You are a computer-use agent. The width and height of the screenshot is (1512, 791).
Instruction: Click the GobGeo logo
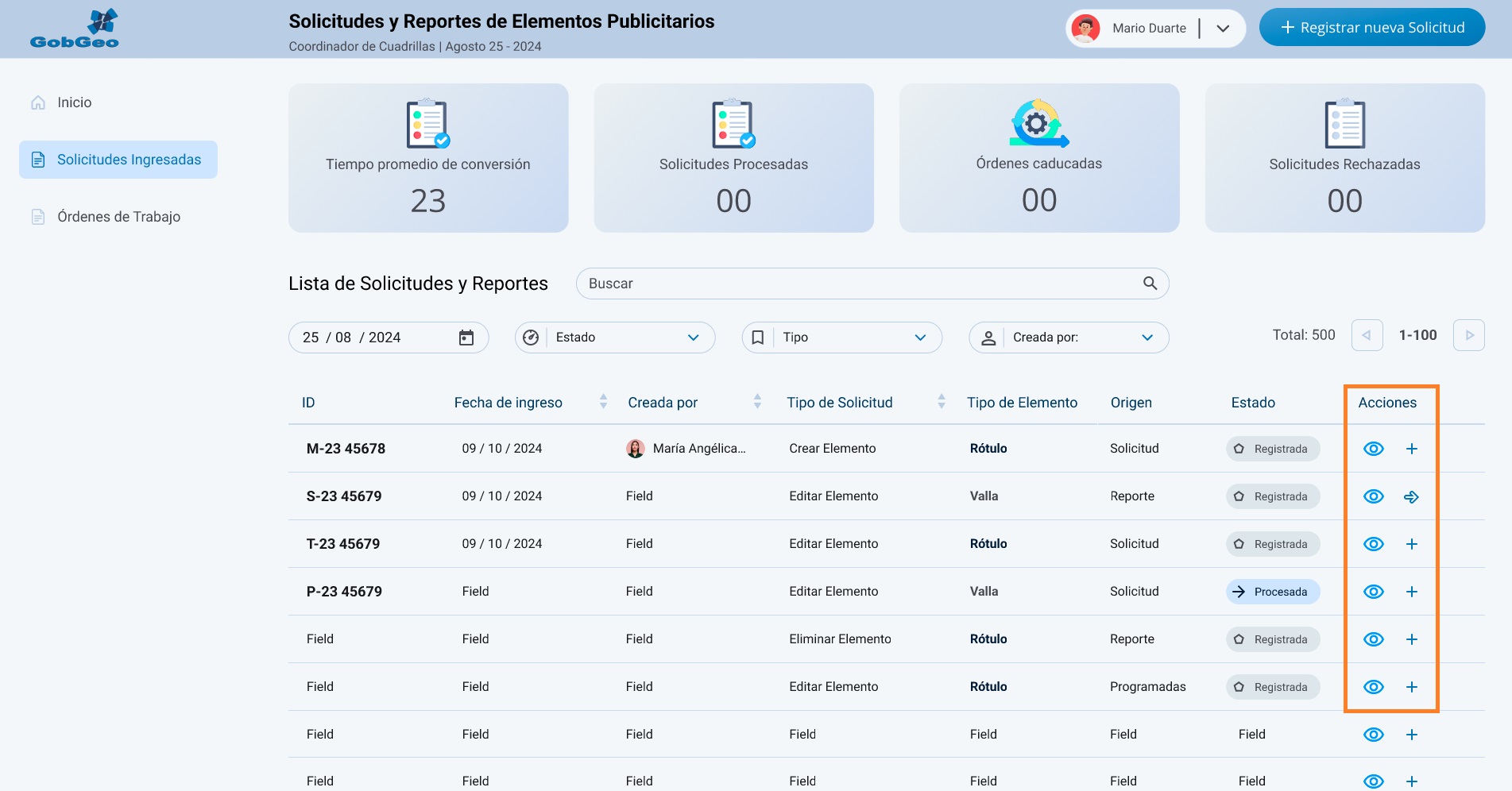tap(75, 29)
